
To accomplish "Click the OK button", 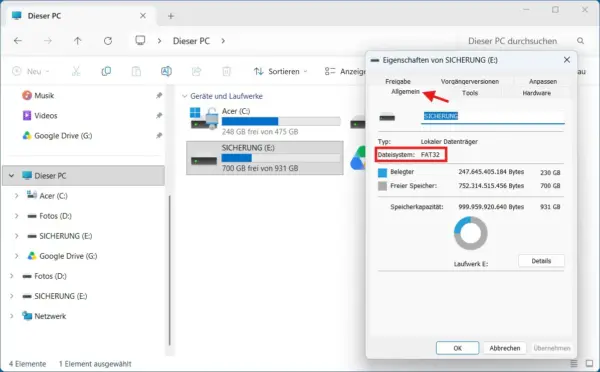I will coord(457,348).
